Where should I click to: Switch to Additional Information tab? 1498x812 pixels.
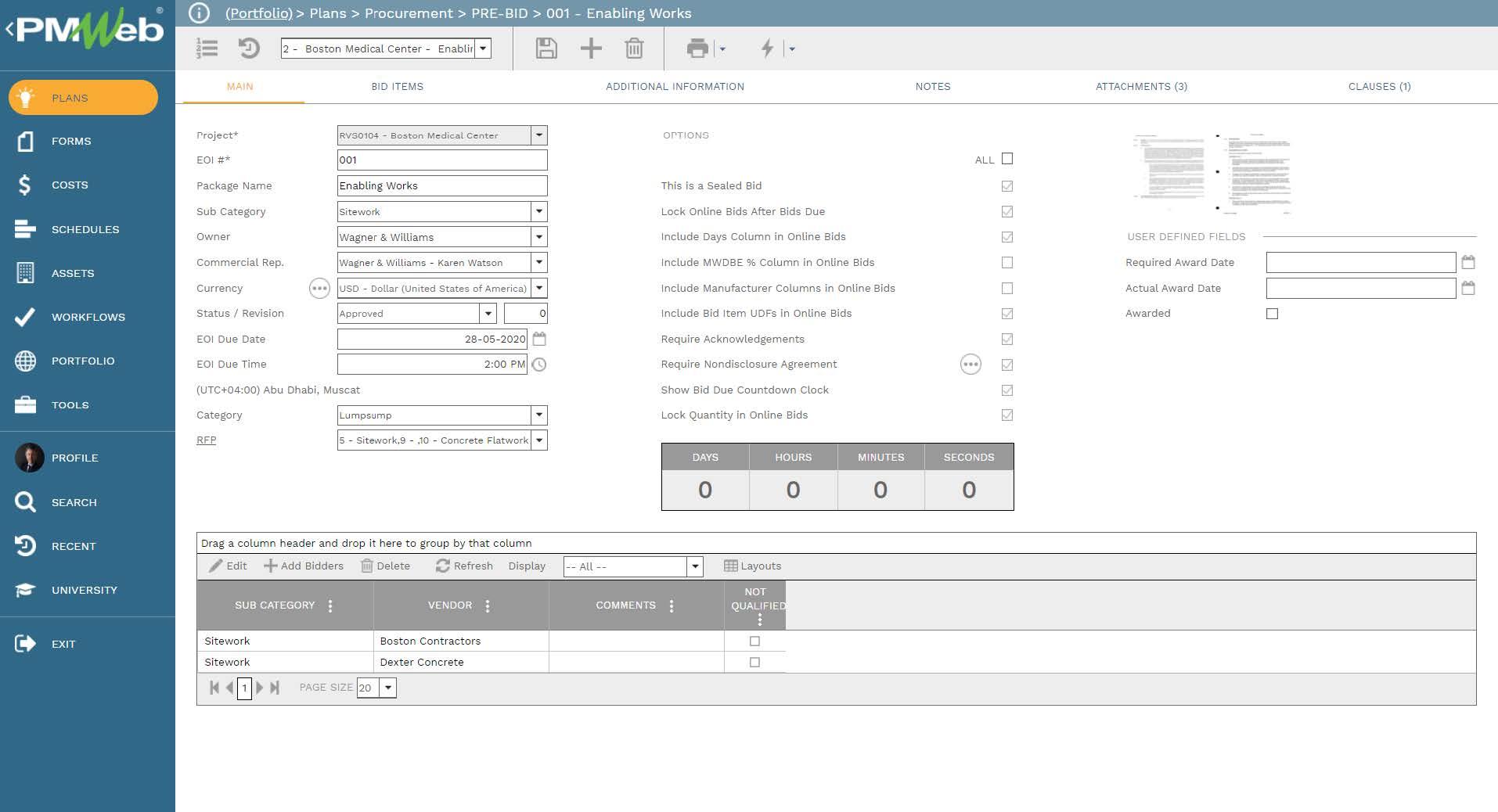[675, 87]
